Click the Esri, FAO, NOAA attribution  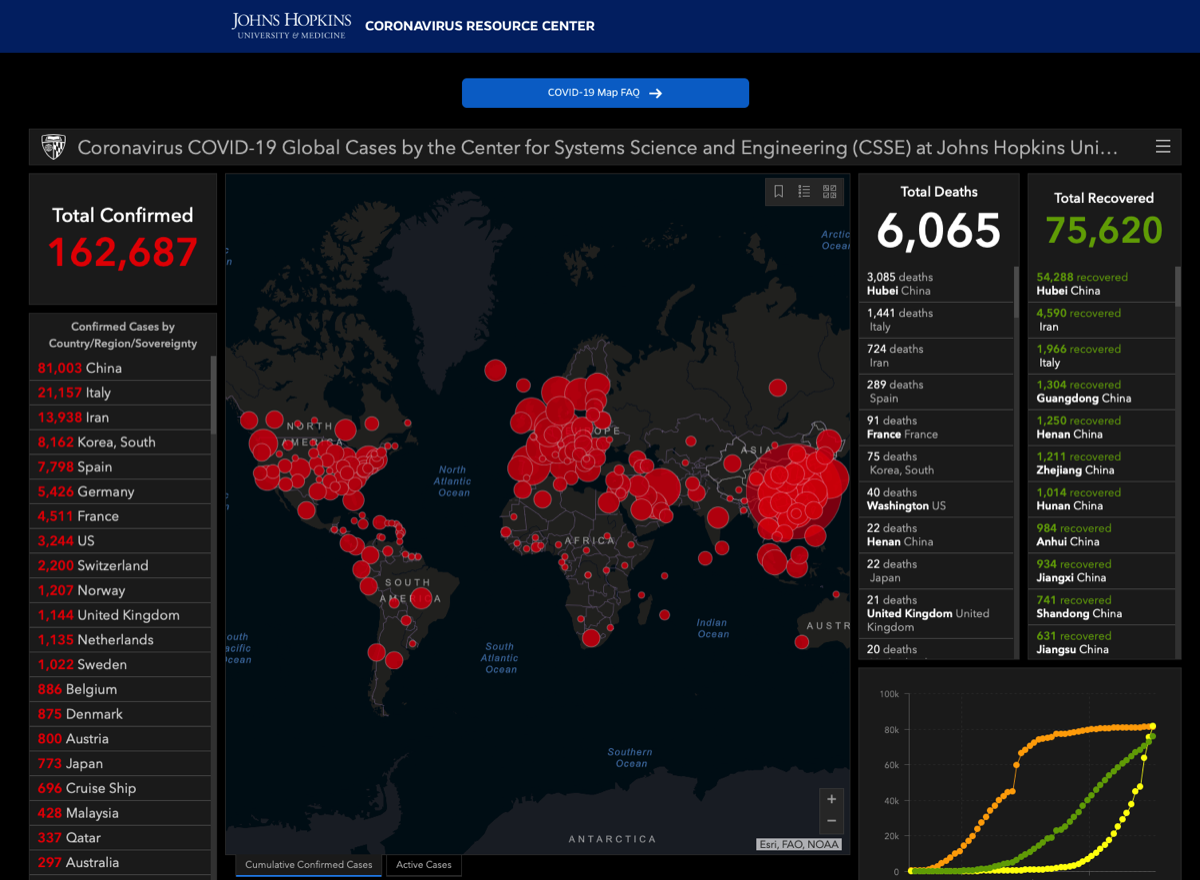point(799,844)
